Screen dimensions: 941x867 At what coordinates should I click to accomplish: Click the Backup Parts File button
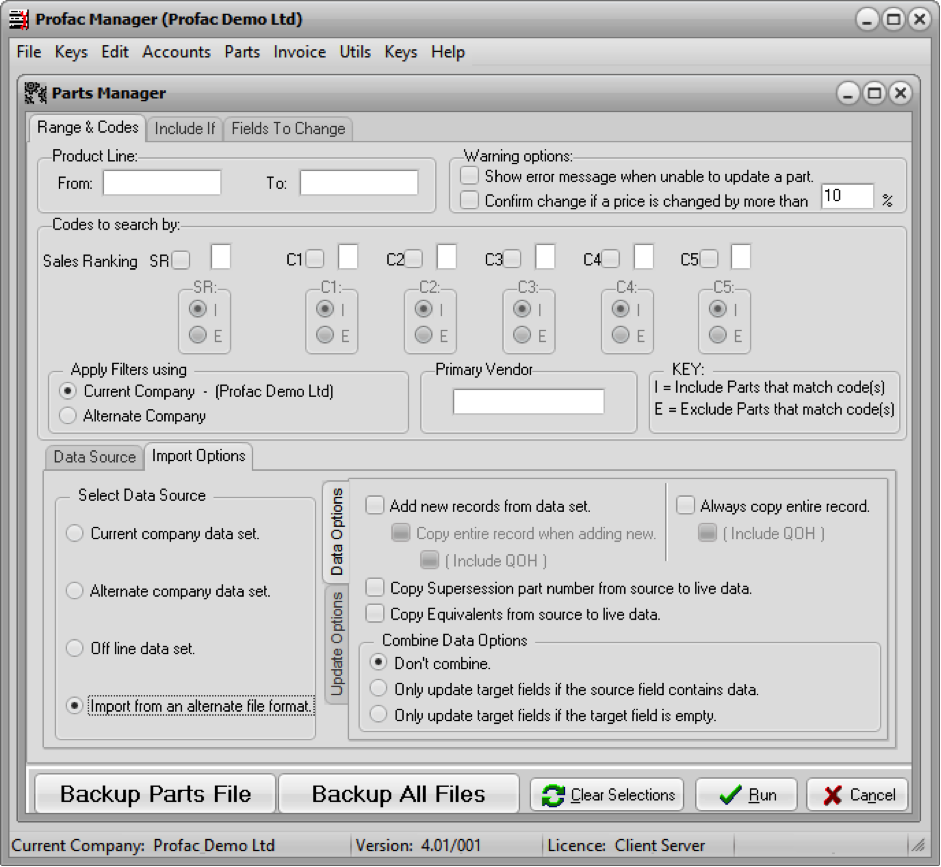pos(155,794)
